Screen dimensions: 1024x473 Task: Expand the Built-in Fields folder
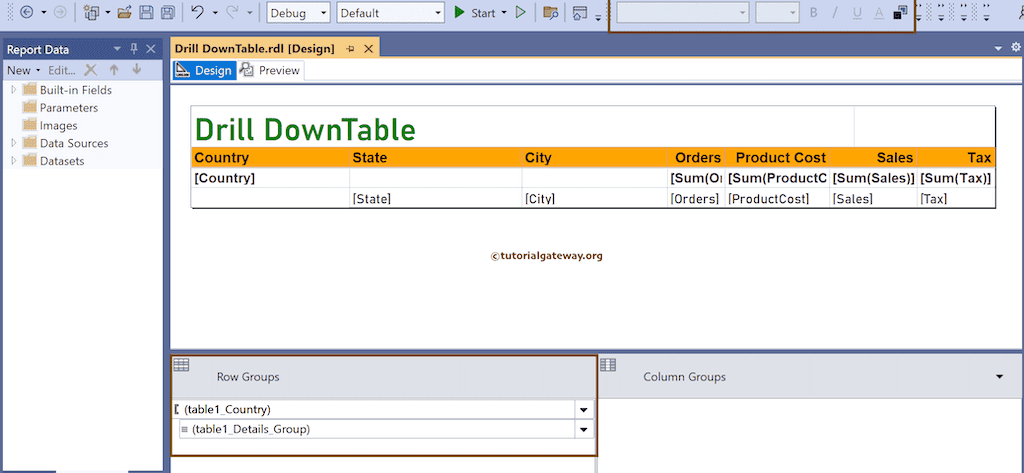[x=14, y=90]
